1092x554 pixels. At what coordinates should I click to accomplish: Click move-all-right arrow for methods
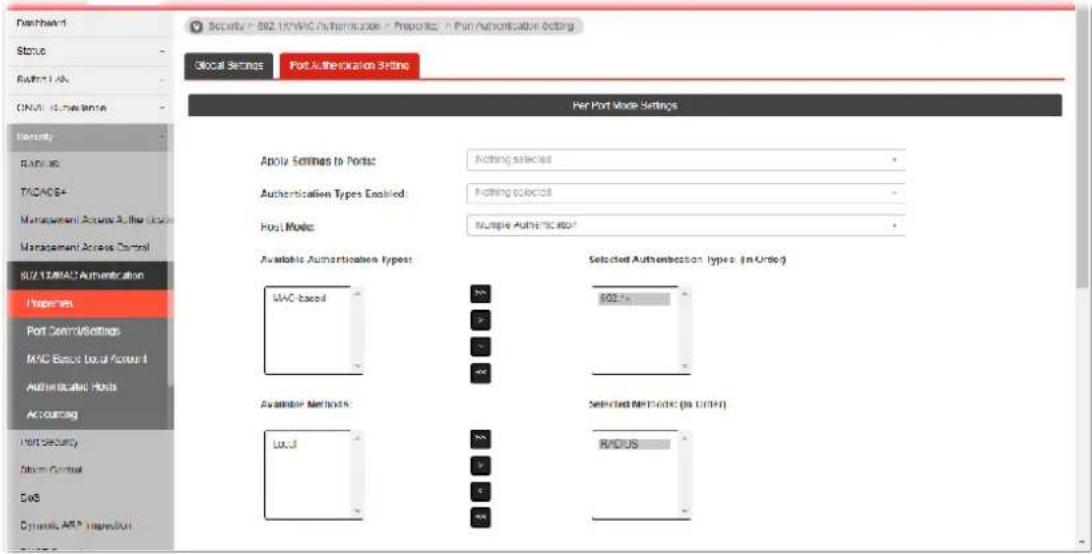pyautogui.click(x=480, y=438)
